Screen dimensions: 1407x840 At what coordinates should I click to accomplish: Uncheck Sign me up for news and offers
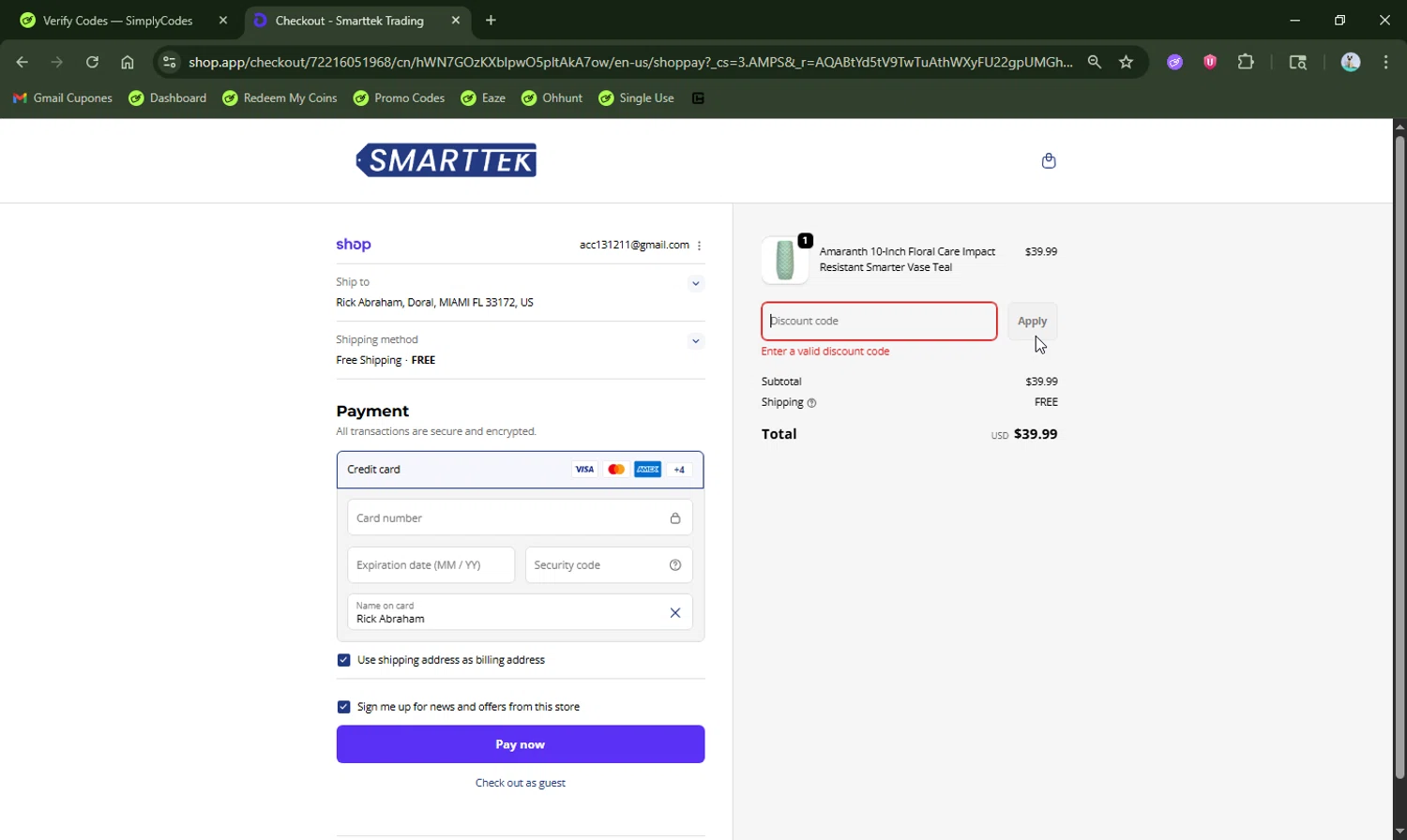(343, 707)
